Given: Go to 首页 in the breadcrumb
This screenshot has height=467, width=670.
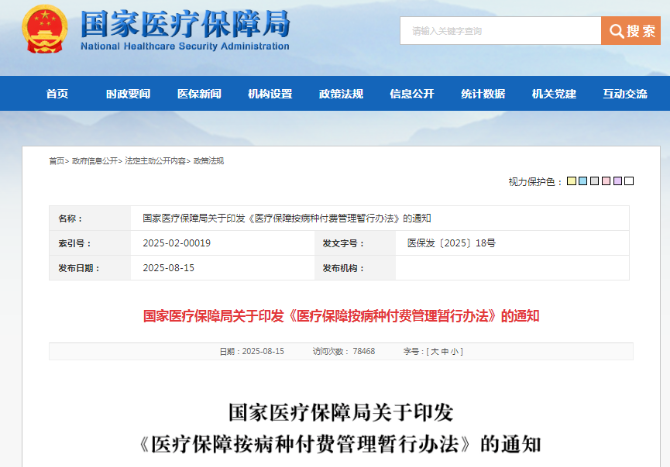Looking at the screenshot, I should [x=56, y=161].
